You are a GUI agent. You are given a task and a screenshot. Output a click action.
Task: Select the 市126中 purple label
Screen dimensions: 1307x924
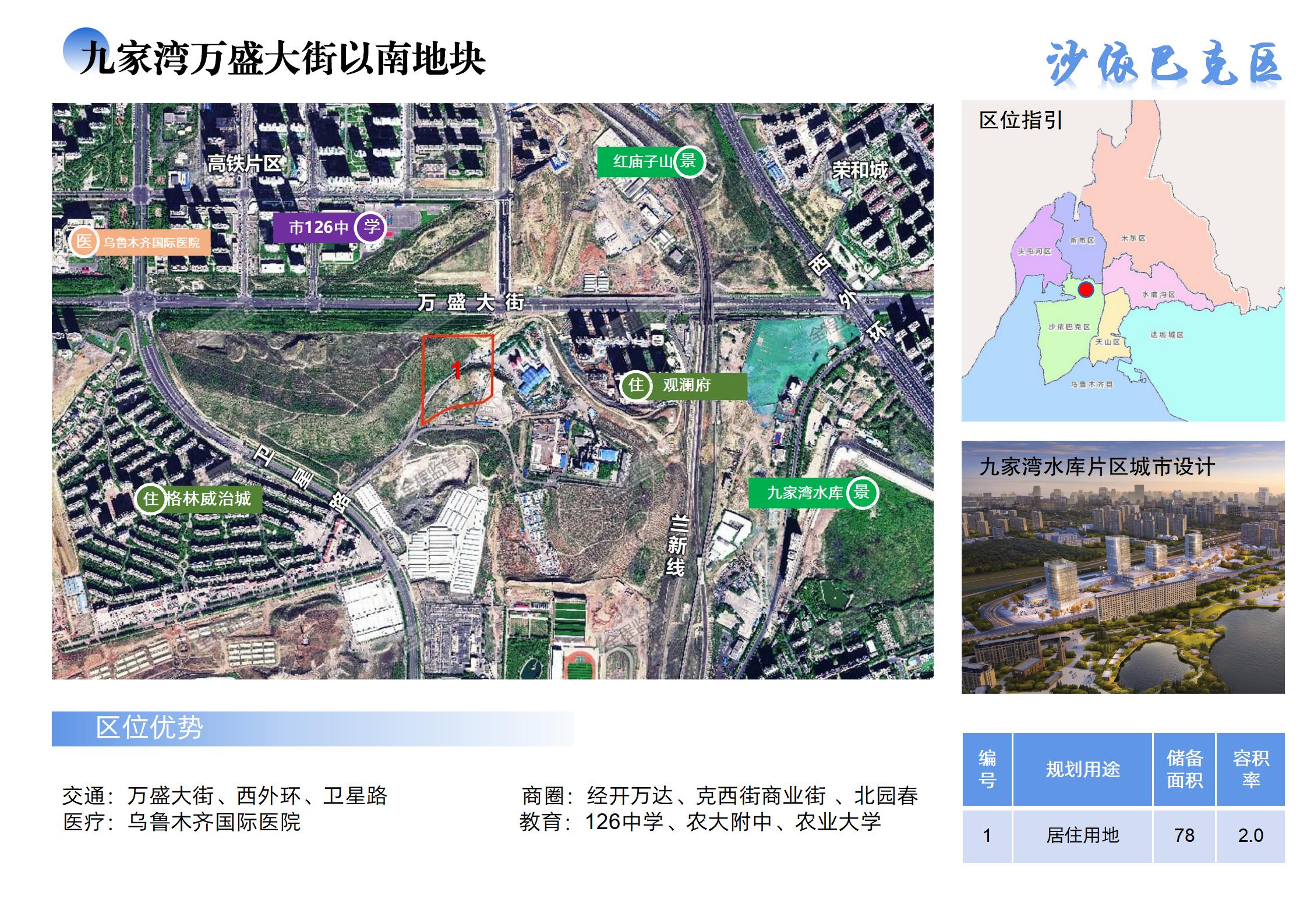tap(318, 227)
